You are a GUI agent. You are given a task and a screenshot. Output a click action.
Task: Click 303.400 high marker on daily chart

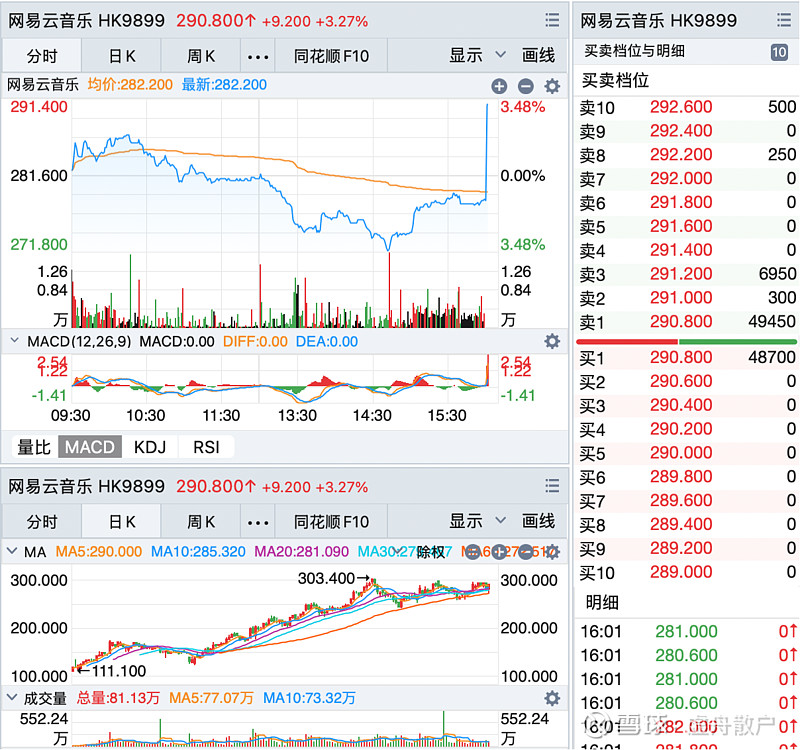click(326, 578)
